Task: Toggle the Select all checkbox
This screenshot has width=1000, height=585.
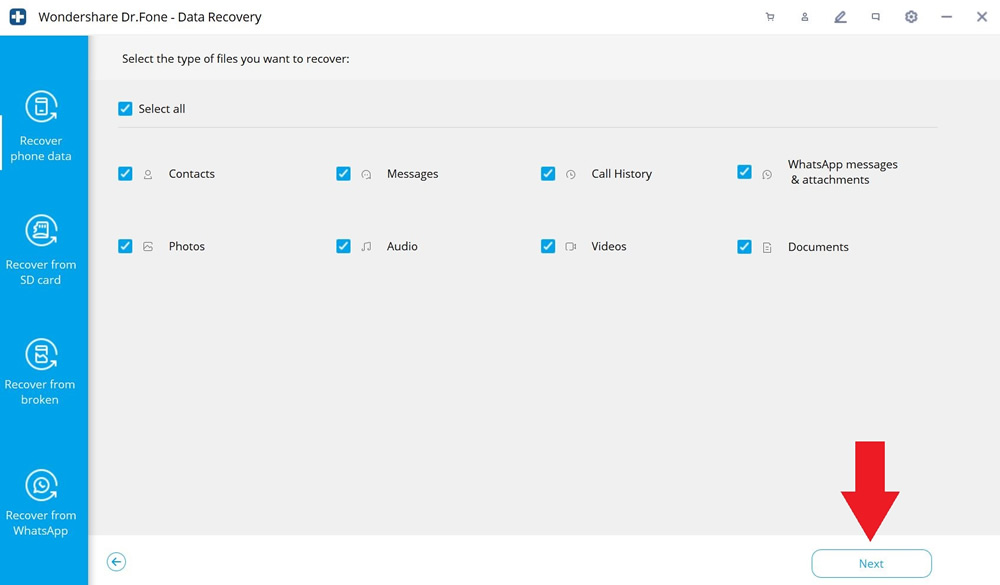Action: [125, 108]
